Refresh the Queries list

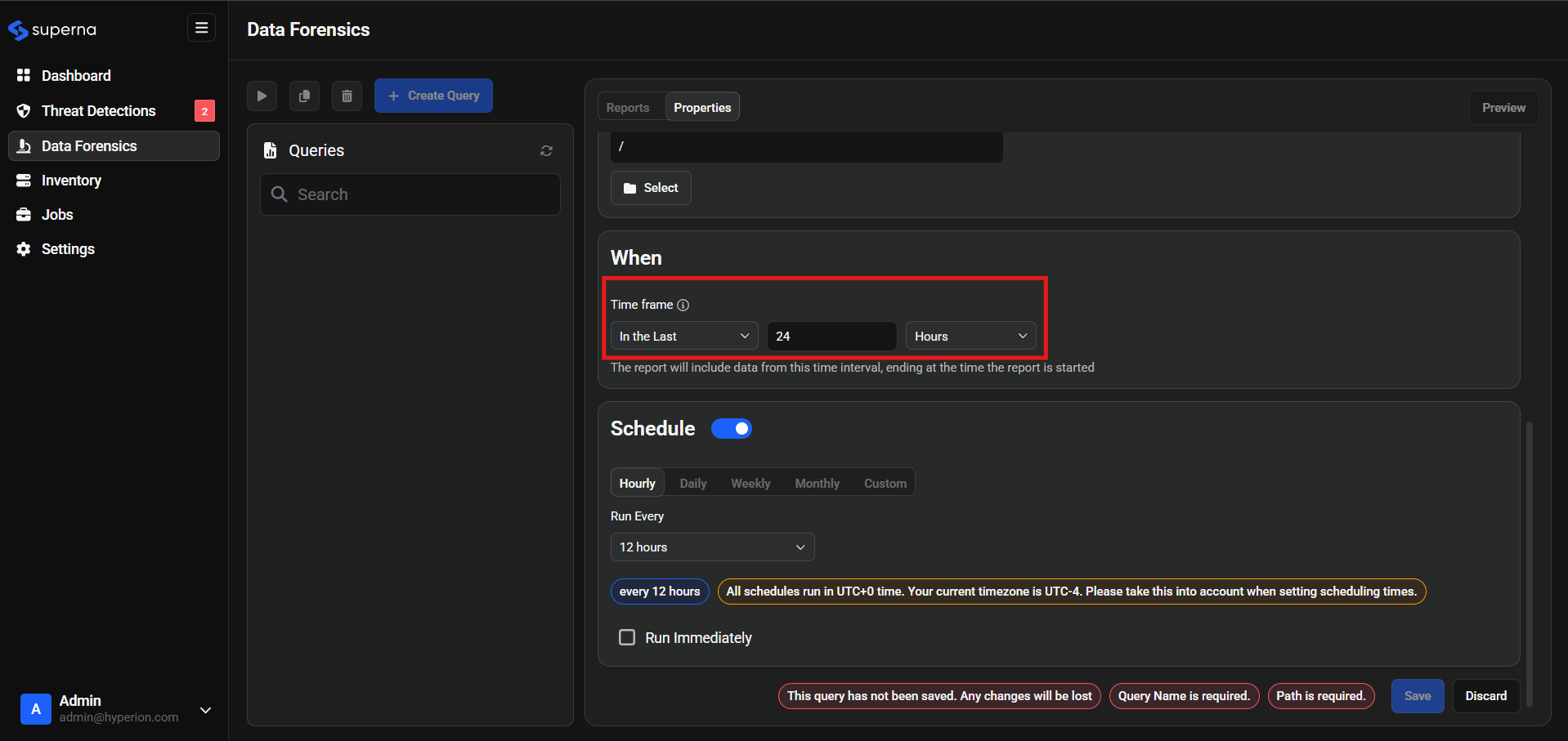pos(546,150)
